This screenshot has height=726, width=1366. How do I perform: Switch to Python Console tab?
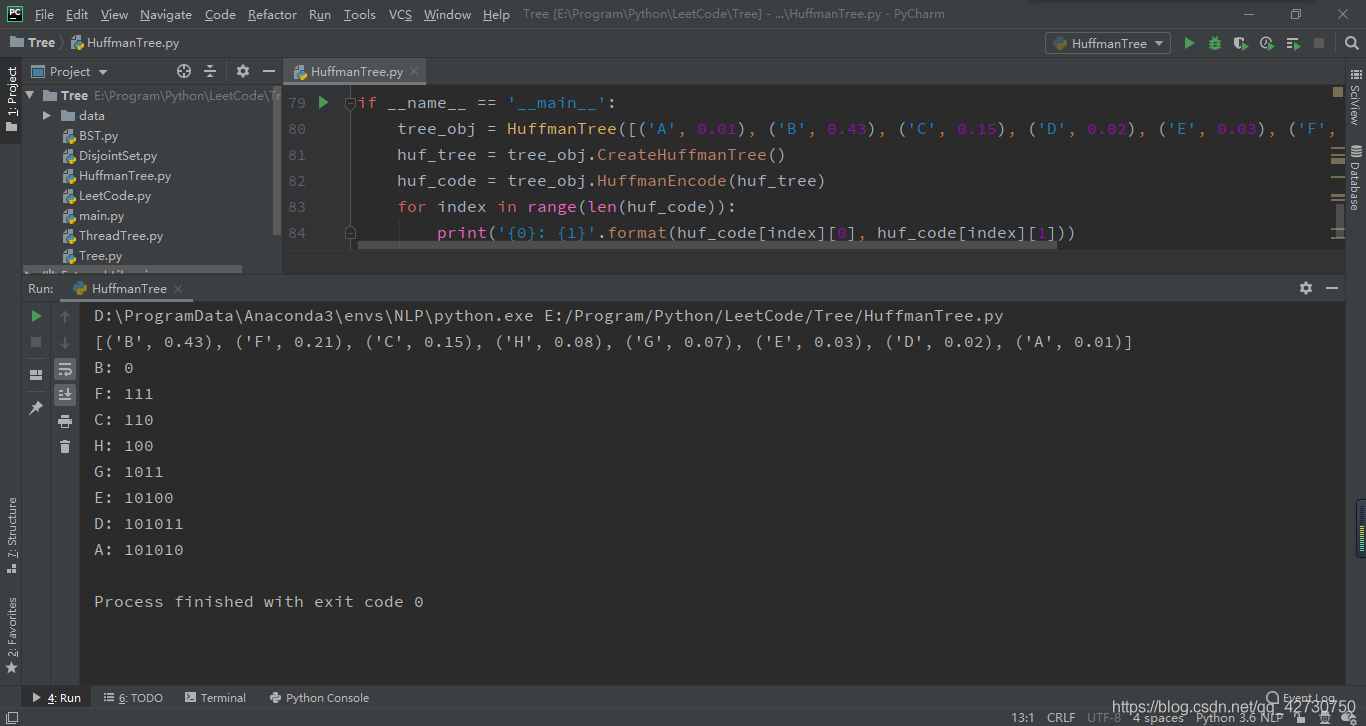point(319,698)
